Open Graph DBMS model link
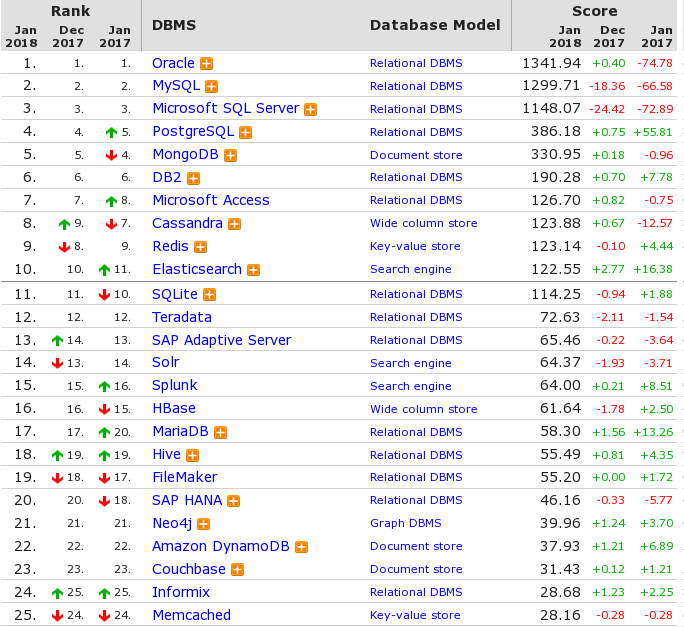Image resolution: width=684 pixels, height=627 pixels. [405, 523]
